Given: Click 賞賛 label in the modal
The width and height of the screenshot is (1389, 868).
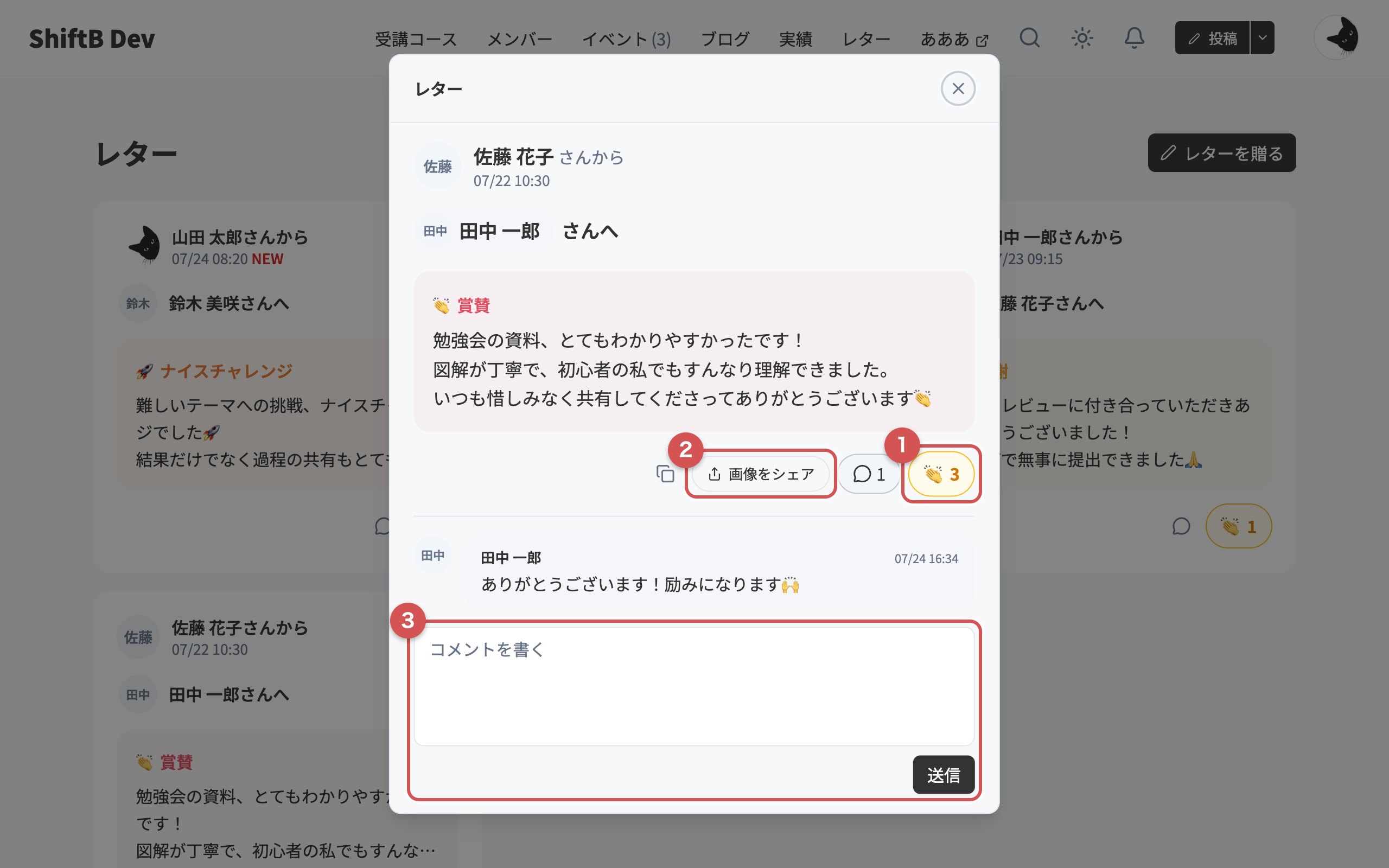Looking at the screenshot, I should (473, 305).
